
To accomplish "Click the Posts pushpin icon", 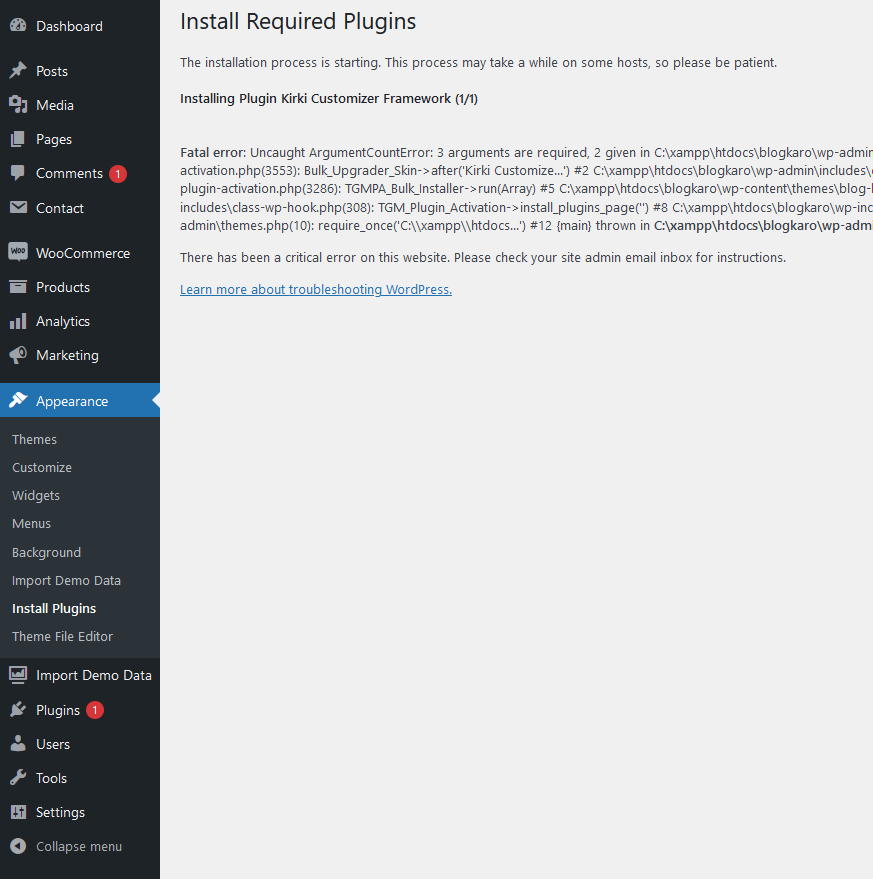I will tap(18, 71).
